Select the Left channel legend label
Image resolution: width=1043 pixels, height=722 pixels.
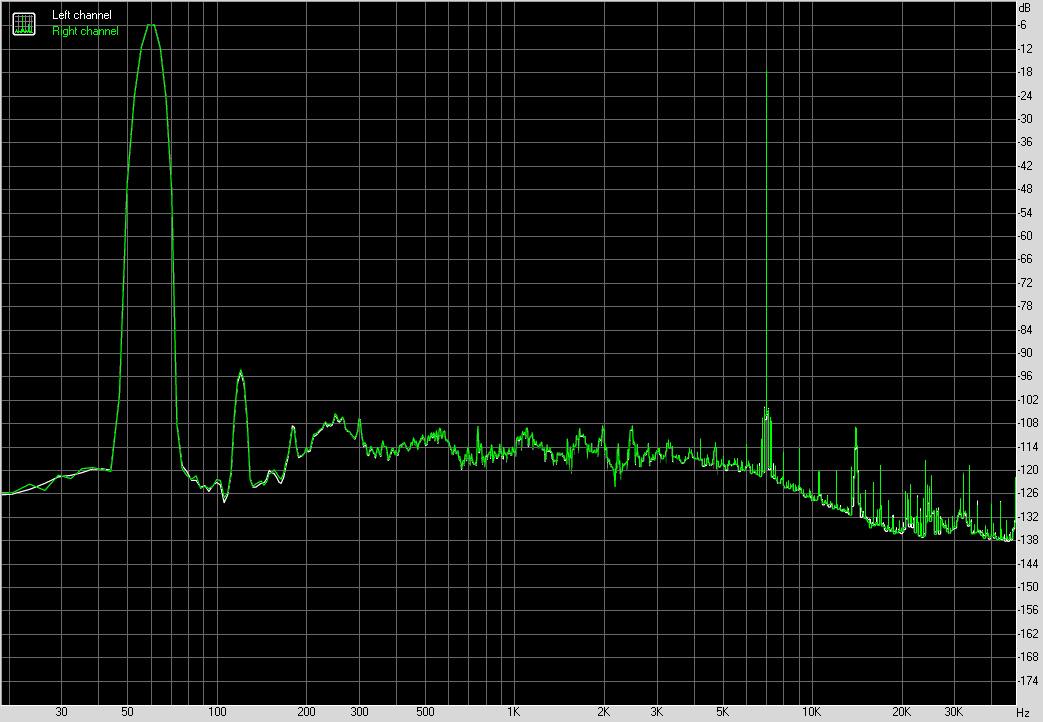point(82,15)
